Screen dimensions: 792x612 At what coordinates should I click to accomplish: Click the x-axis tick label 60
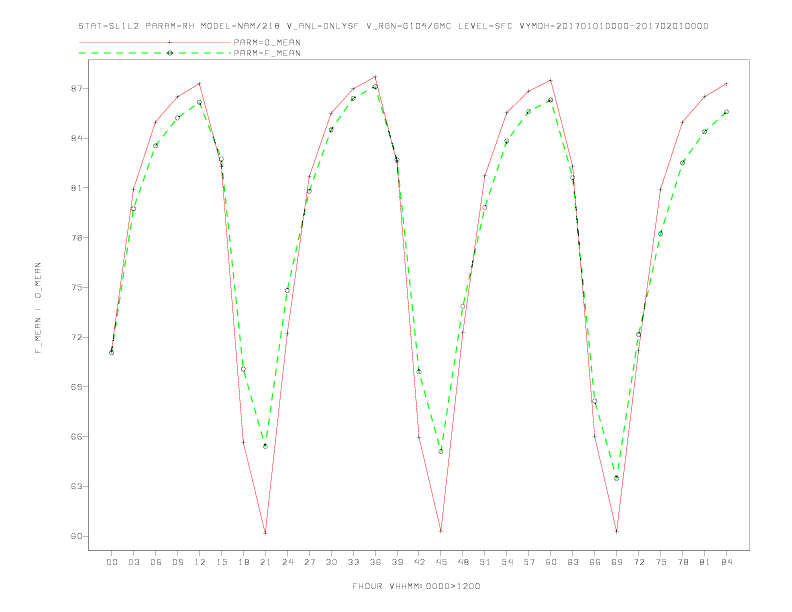(x=551, y=562)
